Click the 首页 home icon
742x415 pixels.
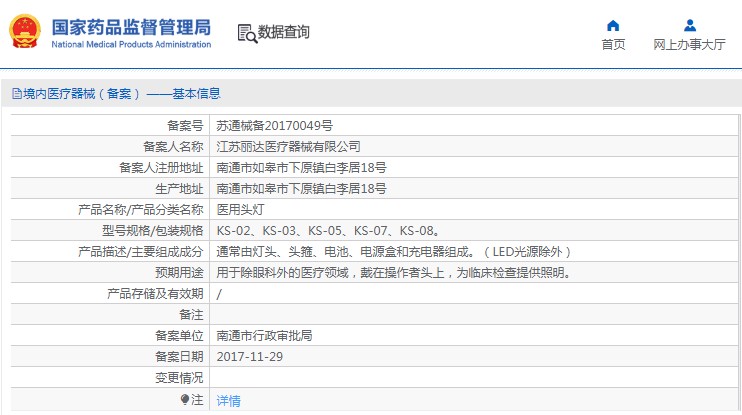coord(613,25)
